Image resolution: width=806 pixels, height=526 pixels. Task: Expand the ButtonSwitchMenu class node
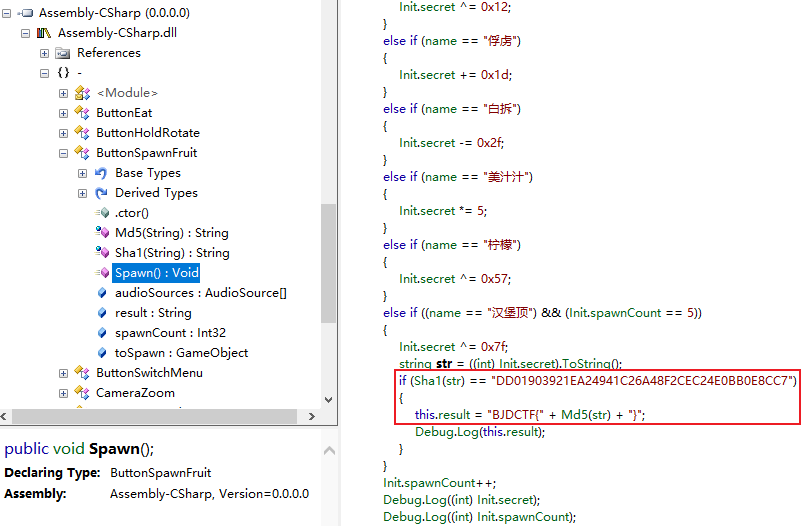pos(63,373)
